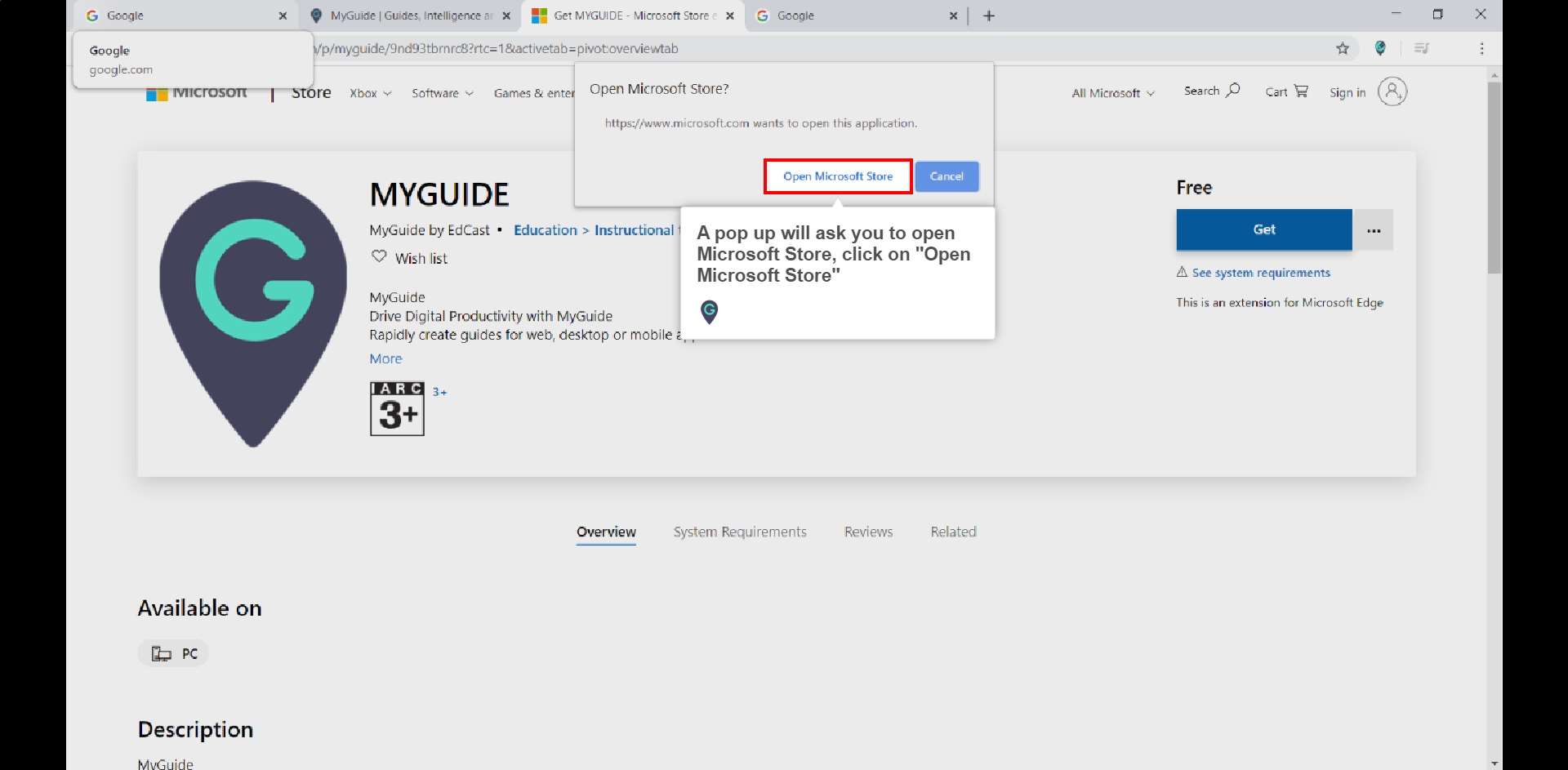The height and width of the screenshot is (770, 1568).
Task: Click the Wish list heart icon
Action: (x=379, y=256)
